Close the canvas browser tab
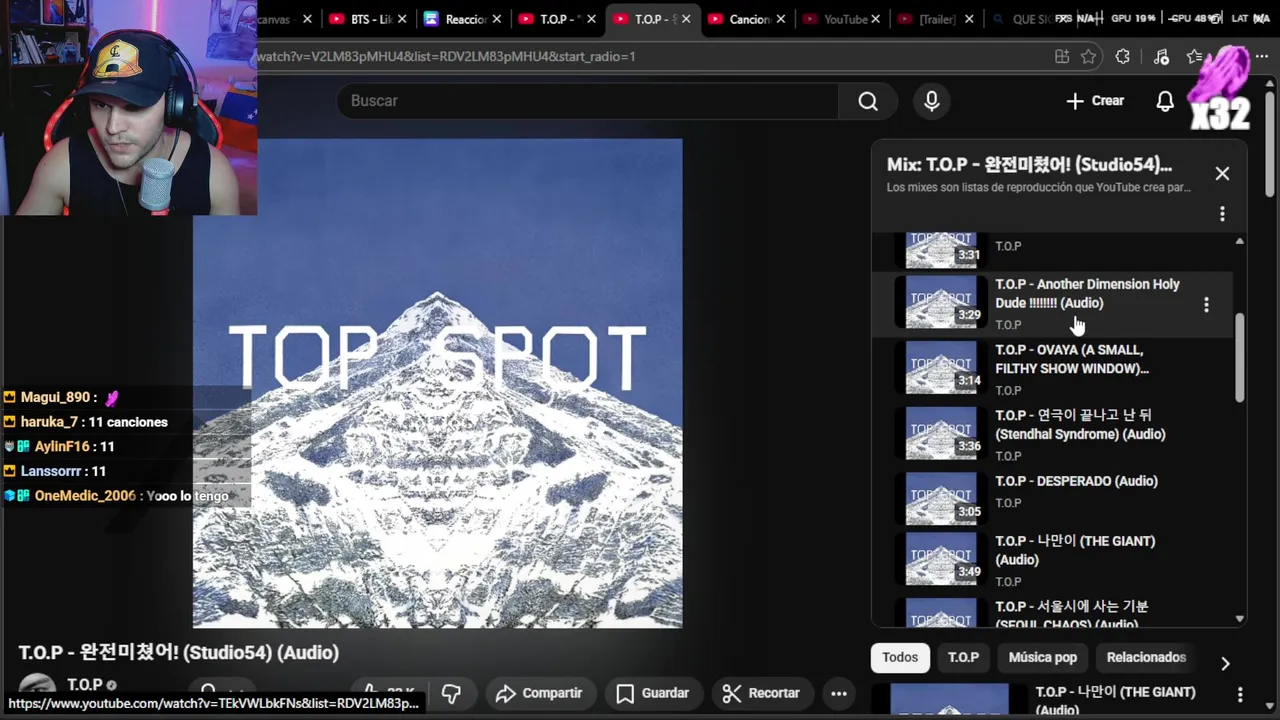Image resolution: width=1280 pixels, height=720 pixels. coord(307,19)
